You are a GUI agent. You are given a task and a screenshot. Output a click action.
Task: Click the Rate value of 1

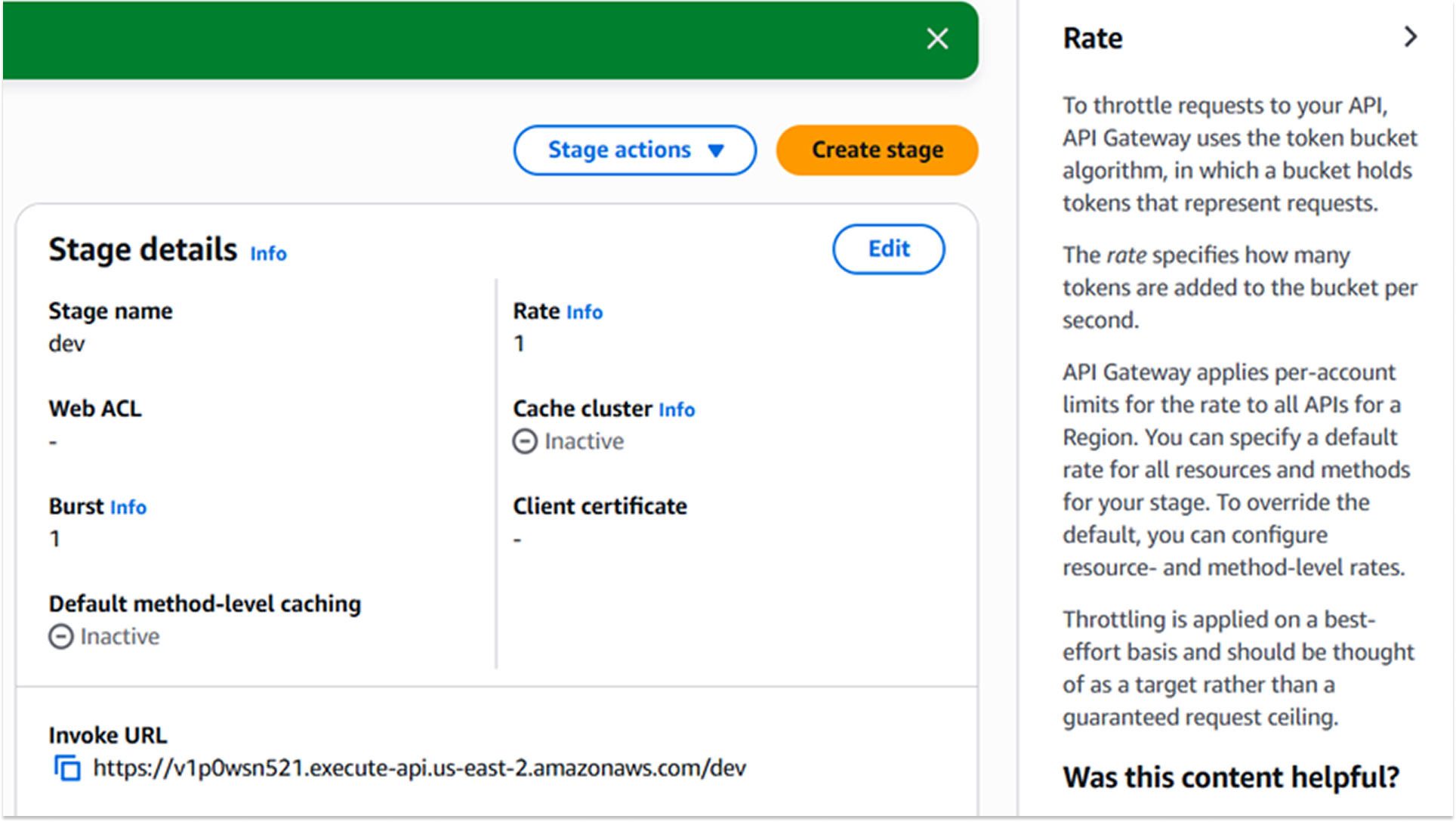[x=519, y=344]
